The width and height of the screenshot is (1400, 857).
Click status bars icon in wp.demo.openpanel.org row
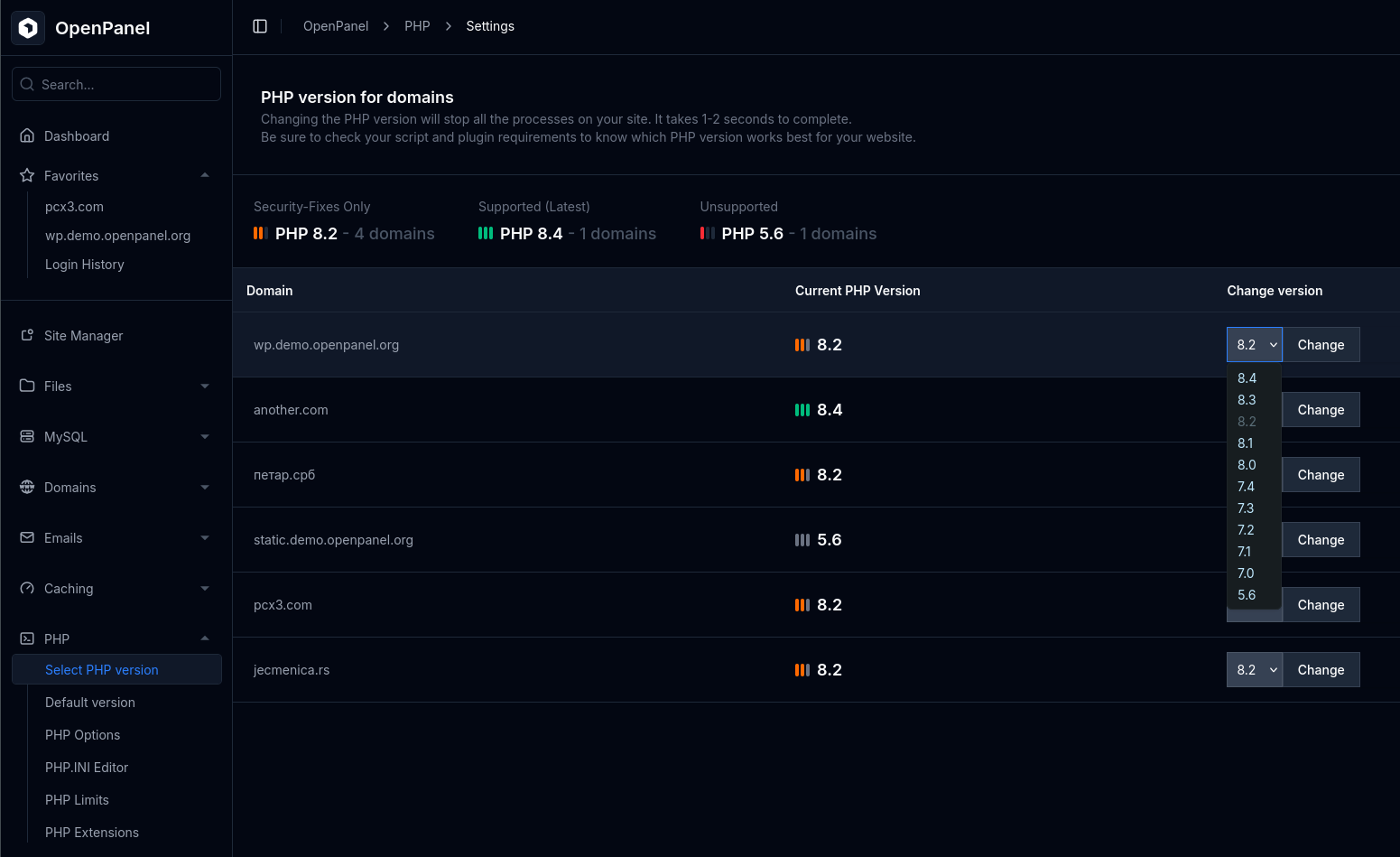[802, 345]
